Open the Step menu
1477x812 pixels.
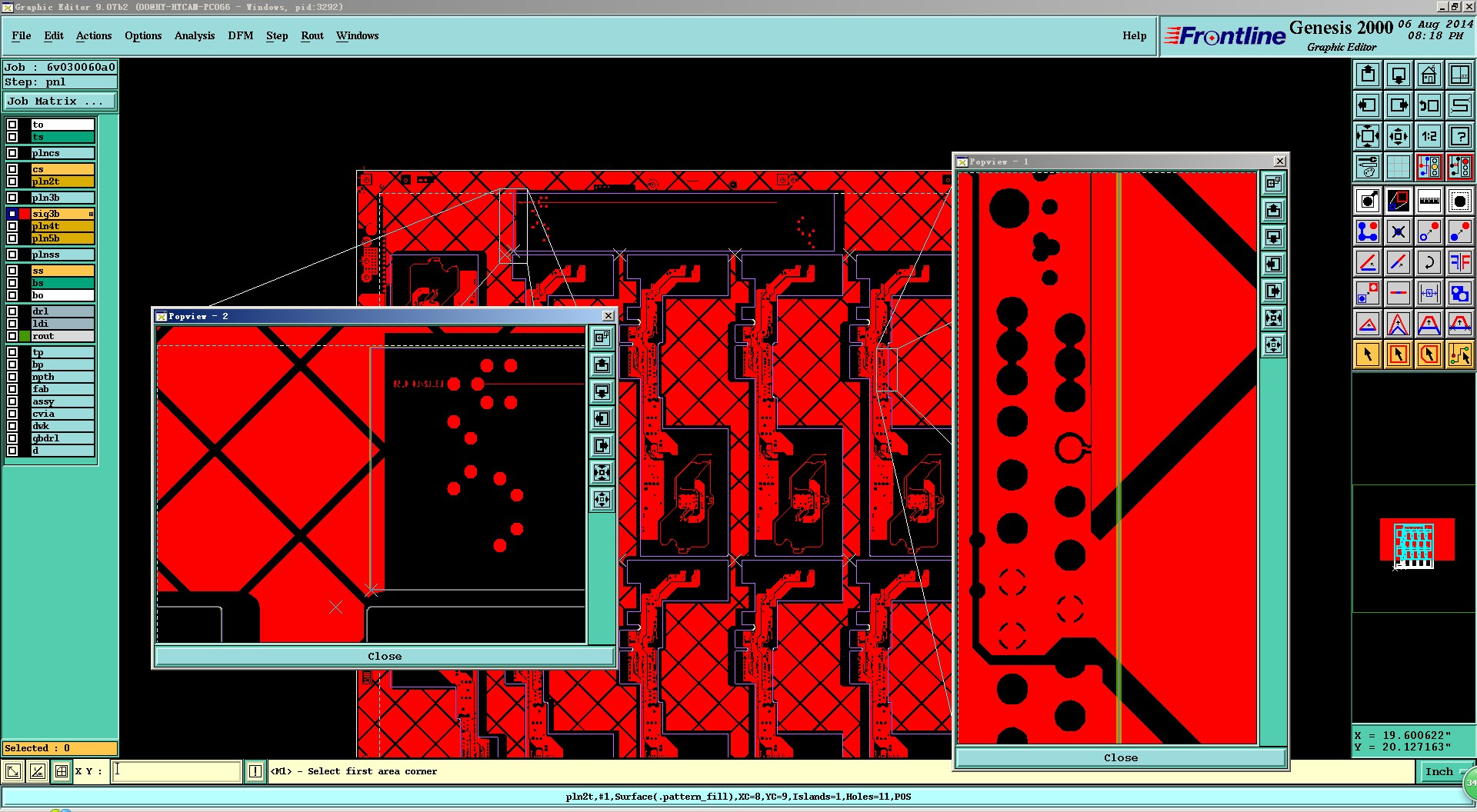point(277,35)
